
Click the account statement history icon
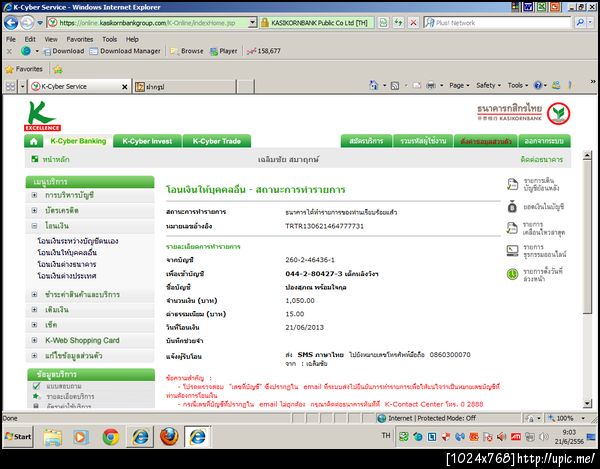point(512,184)
